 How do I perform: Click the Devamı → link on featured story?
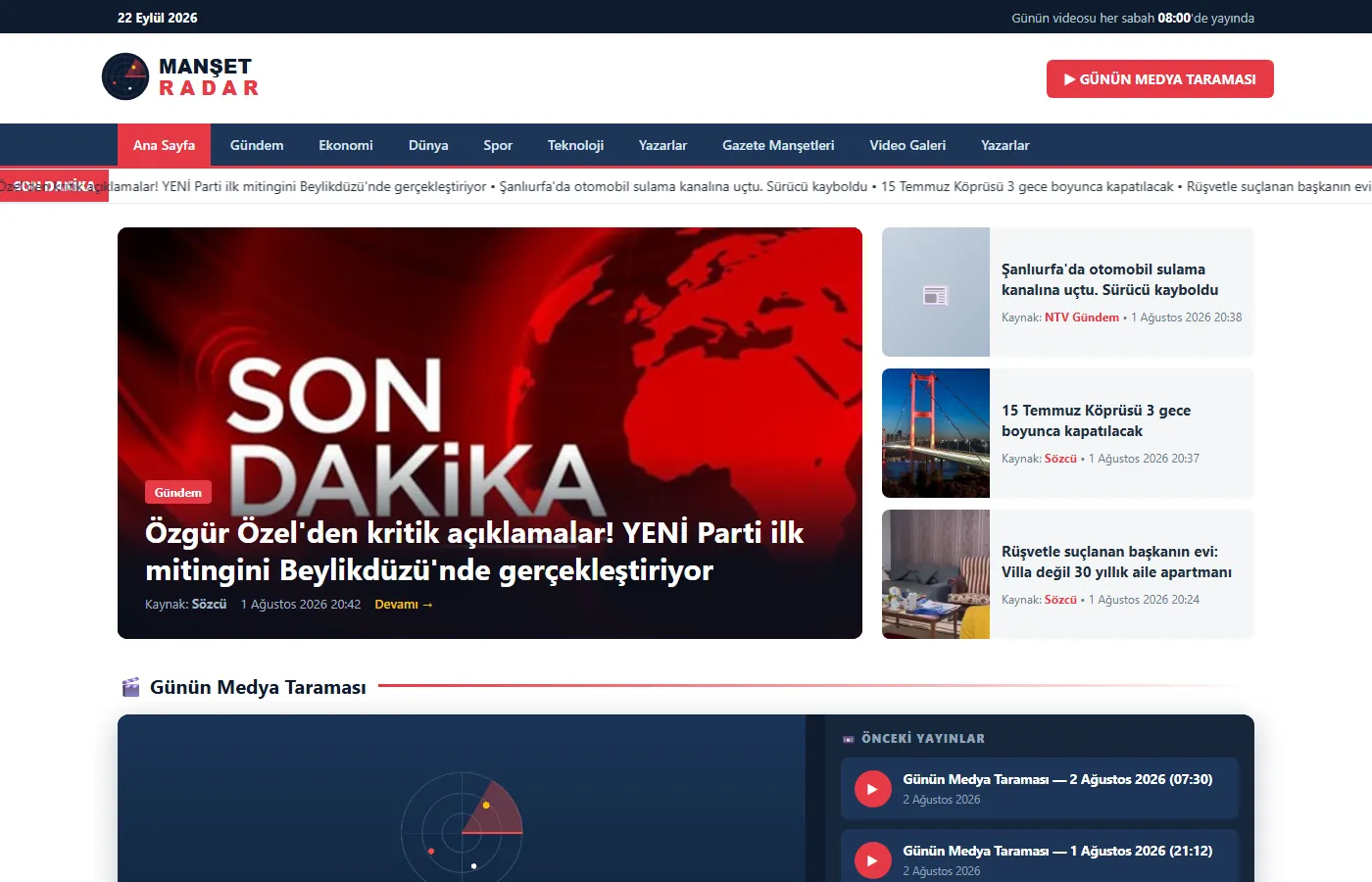click(404, 605)
